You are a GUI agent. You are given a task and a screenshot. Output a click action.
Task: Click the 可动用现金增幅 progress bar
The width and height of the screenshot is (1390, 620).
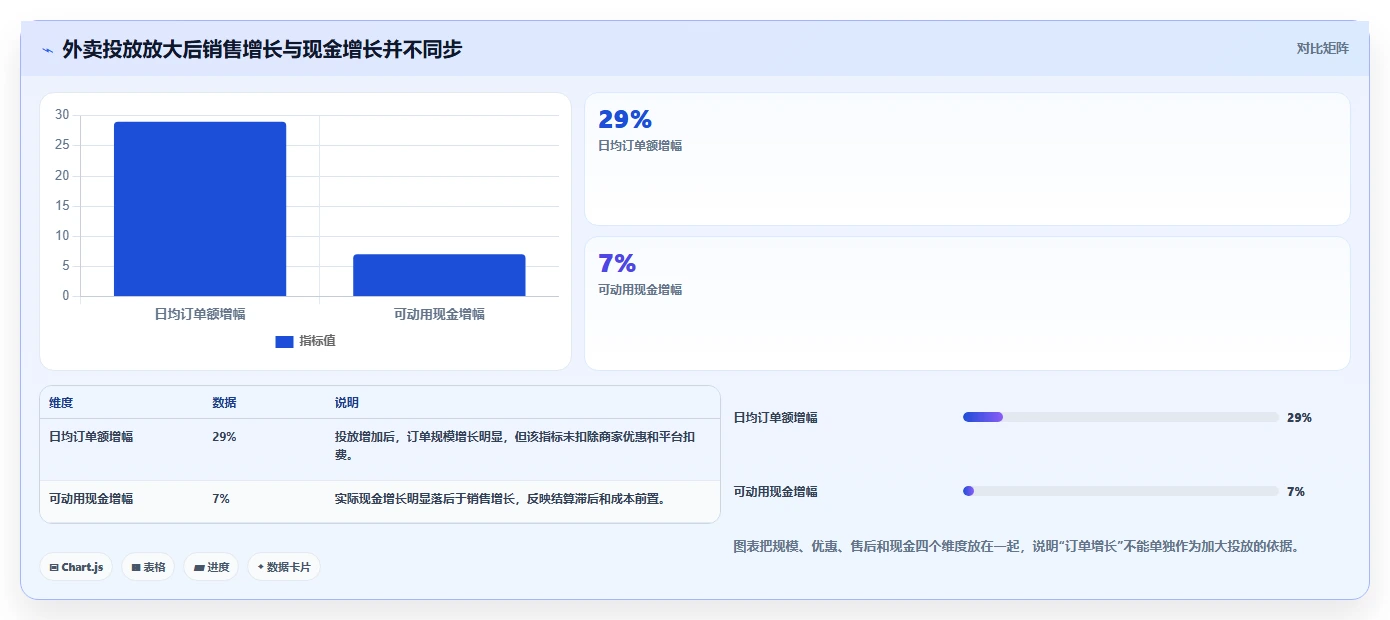(x=1121, y=491)
